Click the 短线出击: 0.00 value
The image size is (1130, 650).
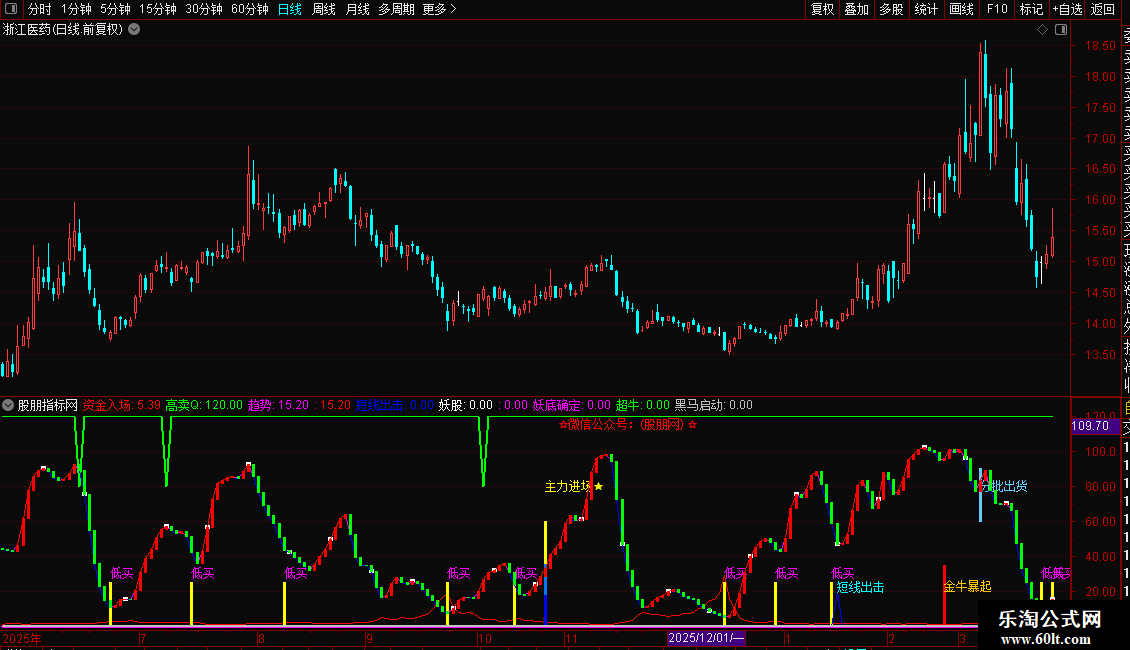pyautogui.click(x=394, y=405)
